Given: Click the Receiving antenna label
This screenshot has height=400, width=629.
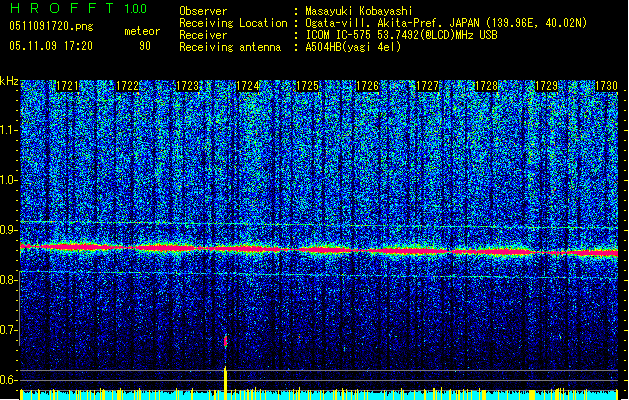Looking at the screenshot, I should point(230,47).
